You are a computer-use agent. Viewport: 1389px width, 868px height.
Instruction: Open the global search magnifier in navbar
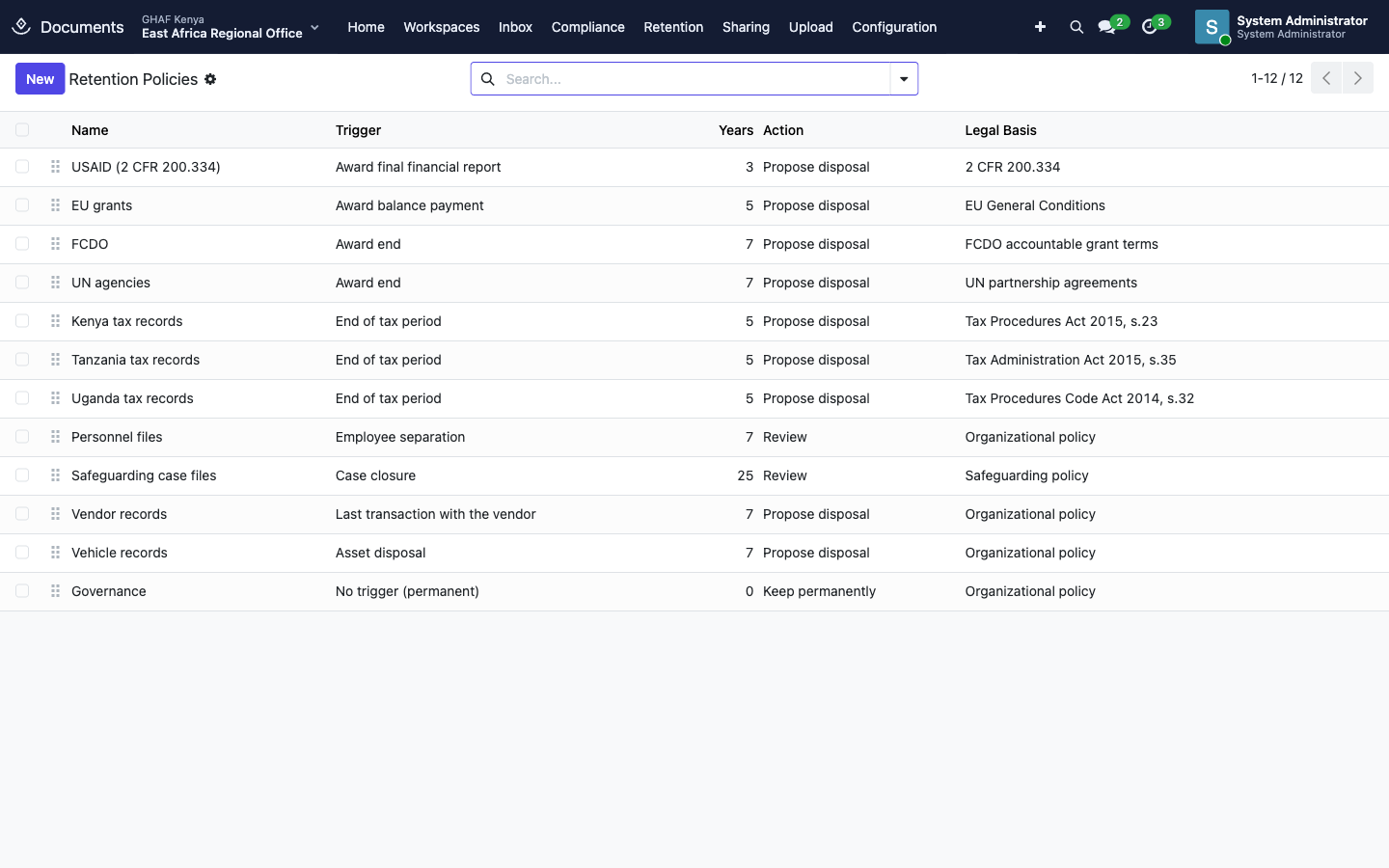pos(1076,27)
